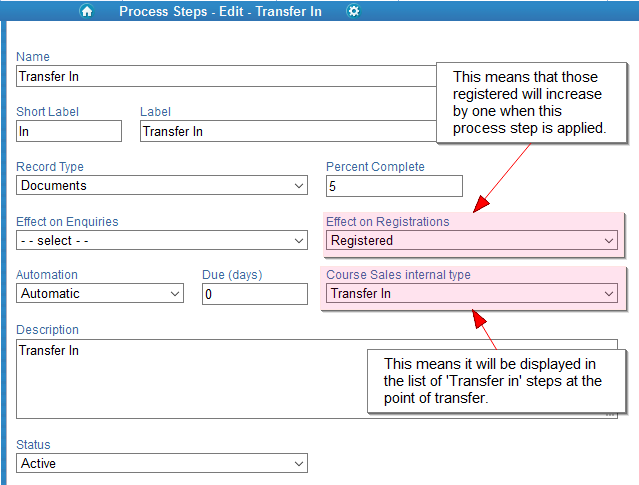
Task: Open the Status dropdown
Action: [x=162, y=463]
